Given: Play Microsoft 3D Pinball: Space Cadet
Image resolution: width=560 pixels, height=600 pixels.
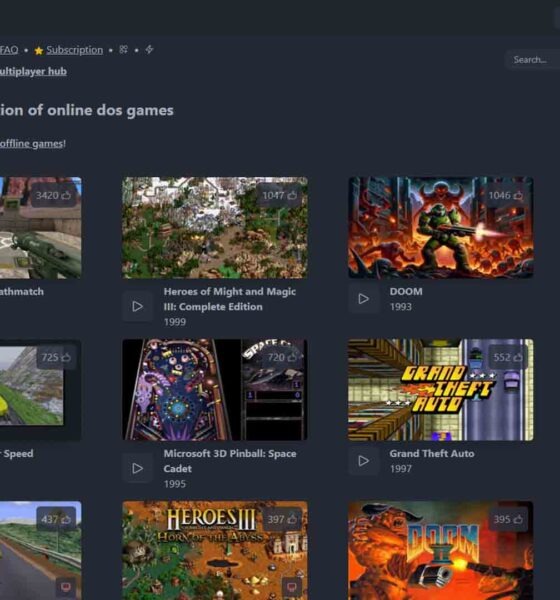Looking at the screenshot, I should point(137,468).
